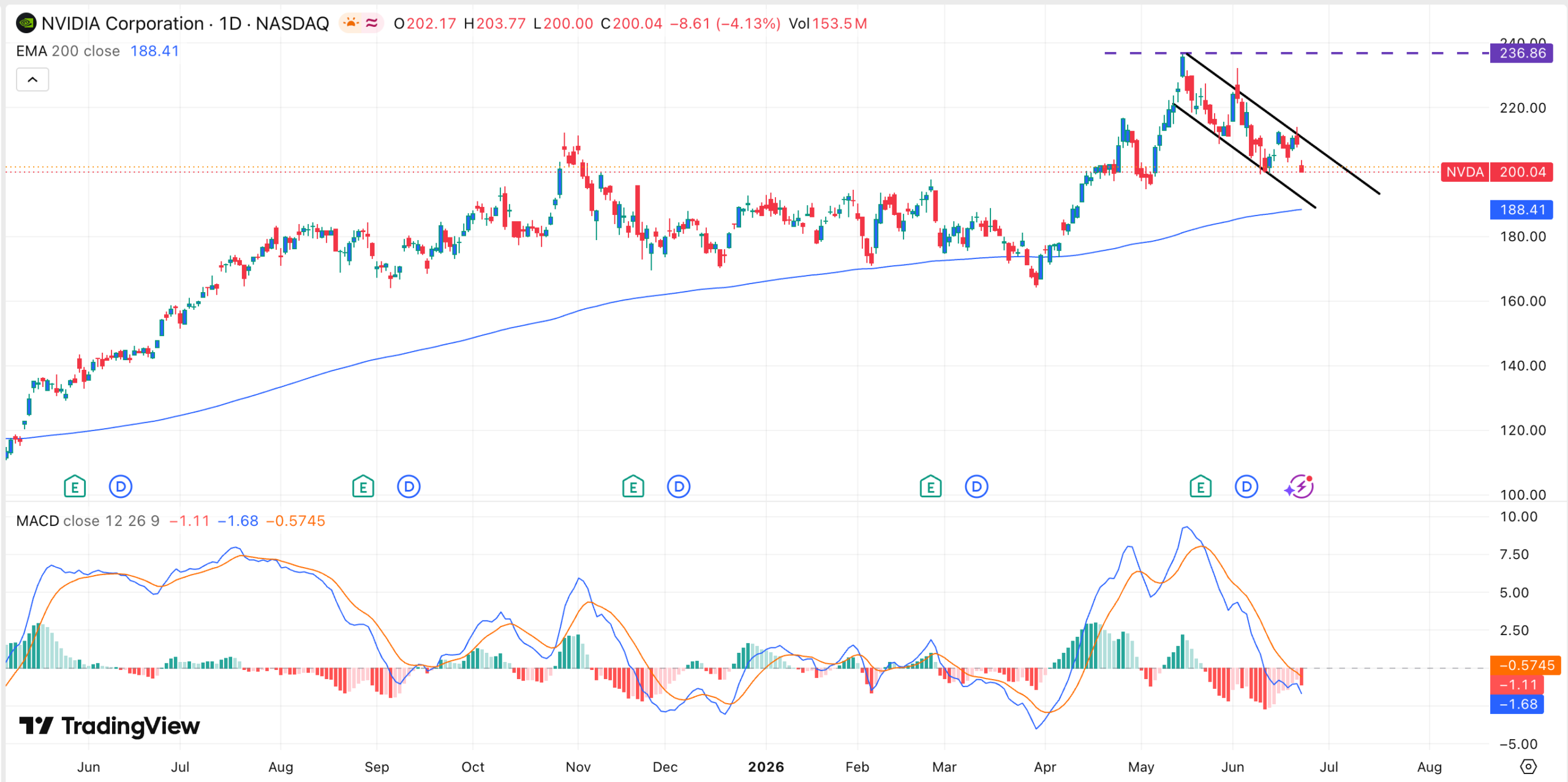
Task: Click the dashed purple horizontal line
Action: pos(1296,53)
